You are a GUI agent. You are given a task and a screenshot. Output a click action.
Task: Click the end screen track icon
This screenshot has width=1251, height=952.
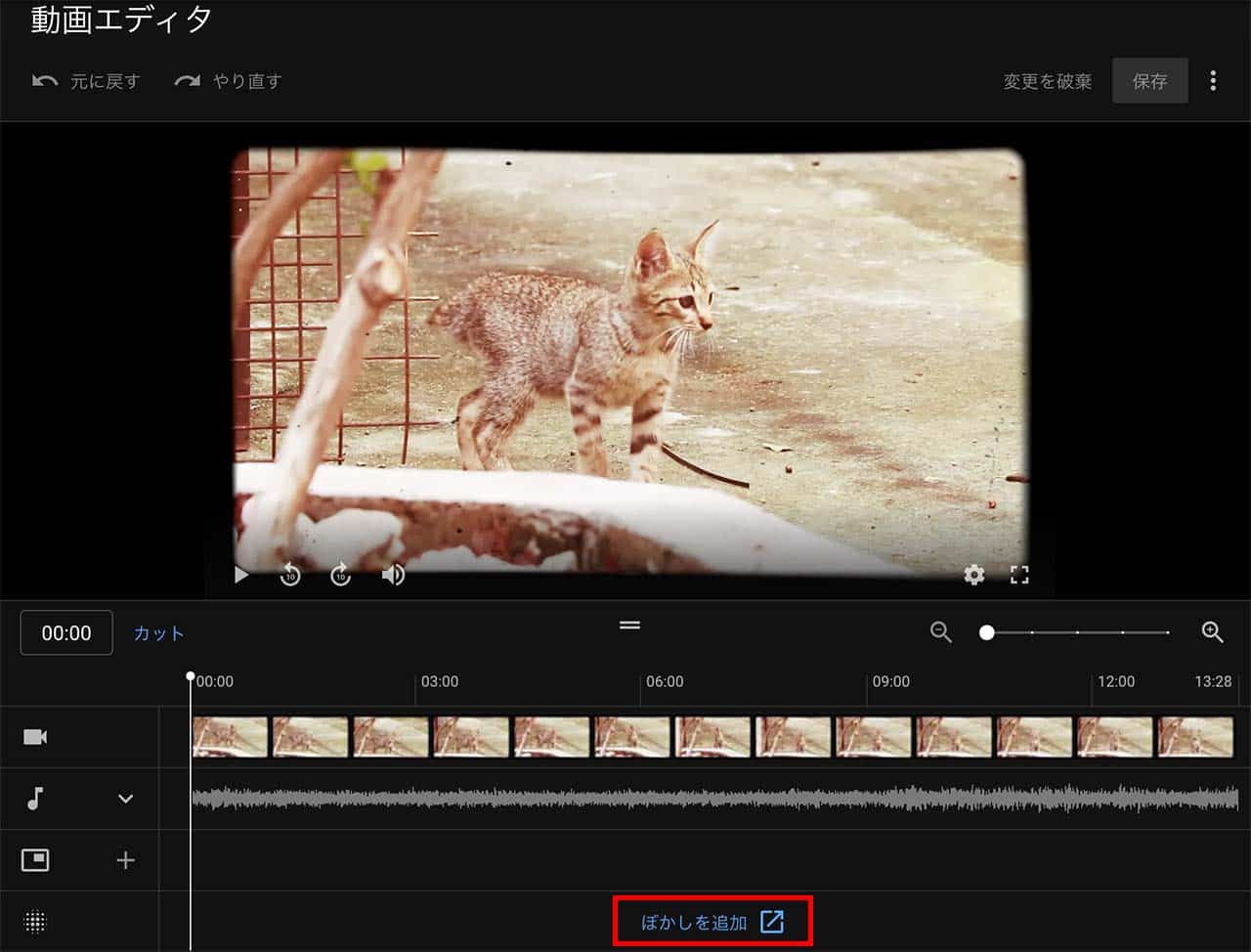35,860
